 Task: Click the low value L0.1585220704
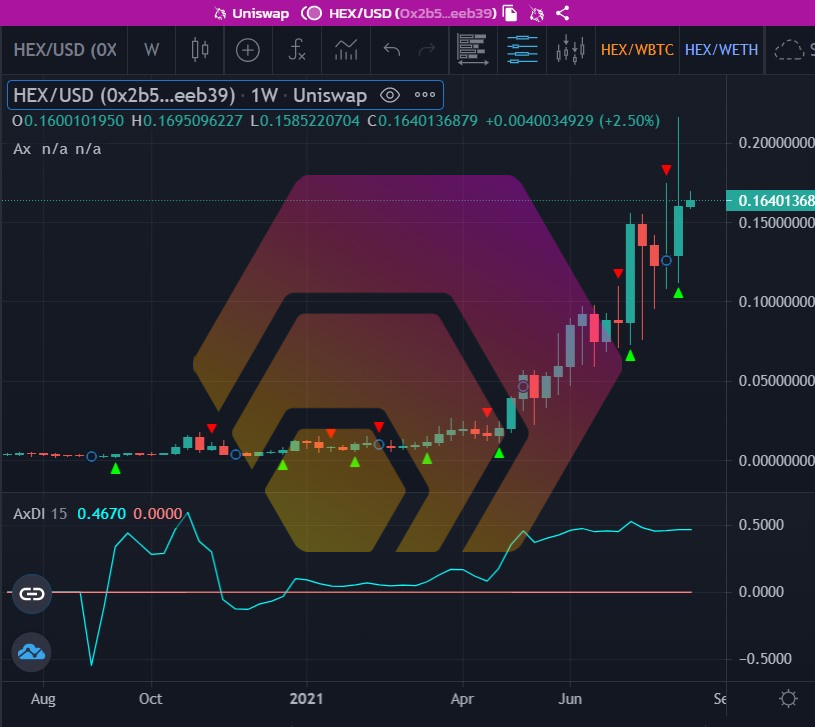305,121
